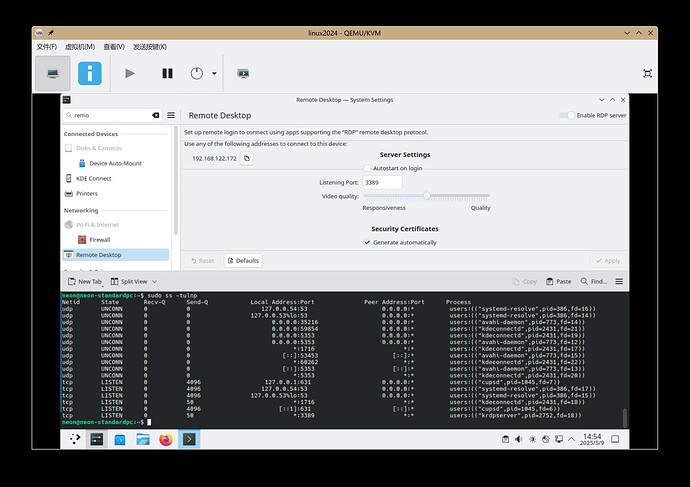
Task: Click the Reset button
Action: coord(202,261)
